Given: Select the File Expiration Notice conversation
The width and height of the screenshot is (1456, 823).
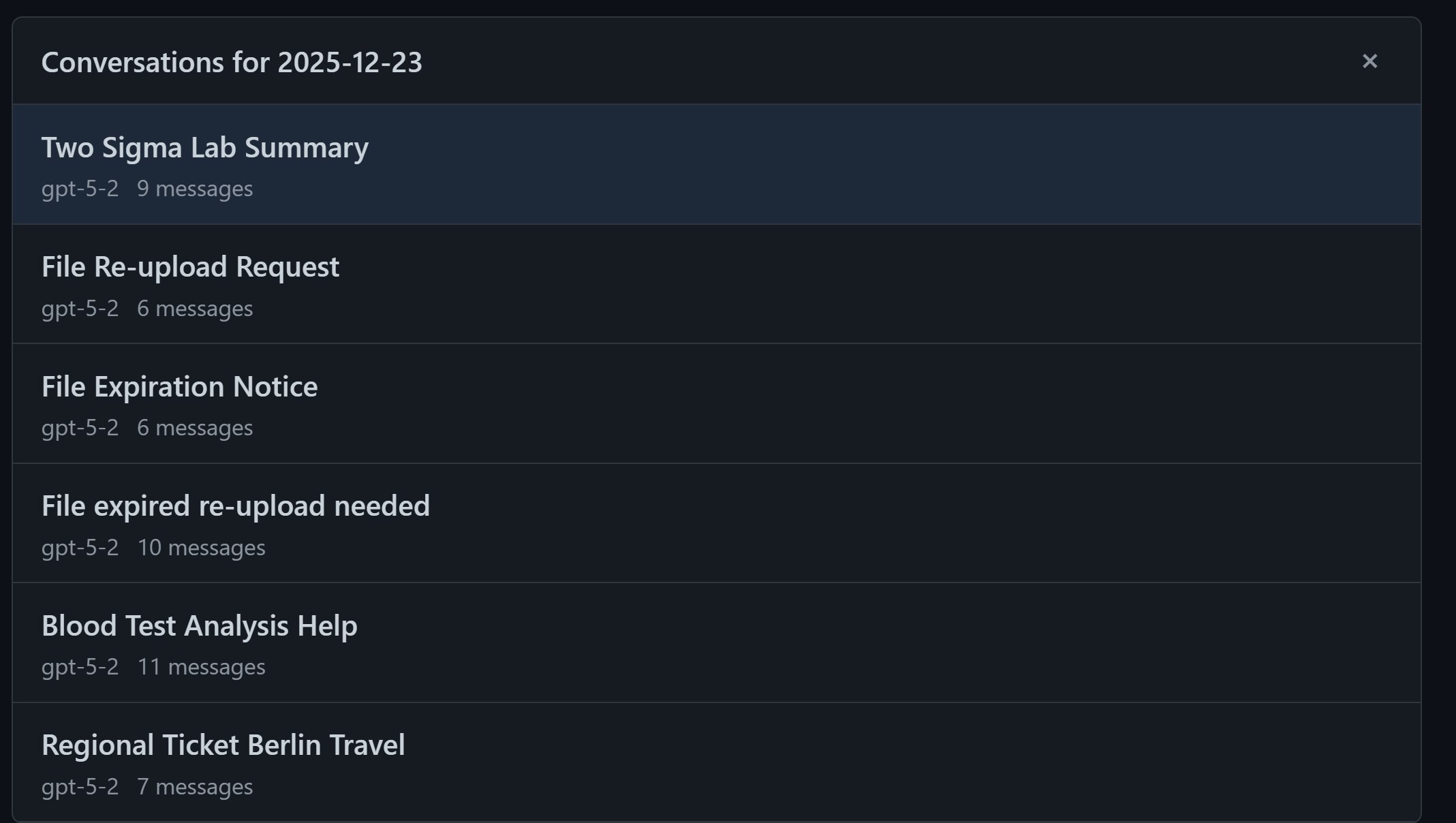Looking at the screenshot, I should (179, 387).
